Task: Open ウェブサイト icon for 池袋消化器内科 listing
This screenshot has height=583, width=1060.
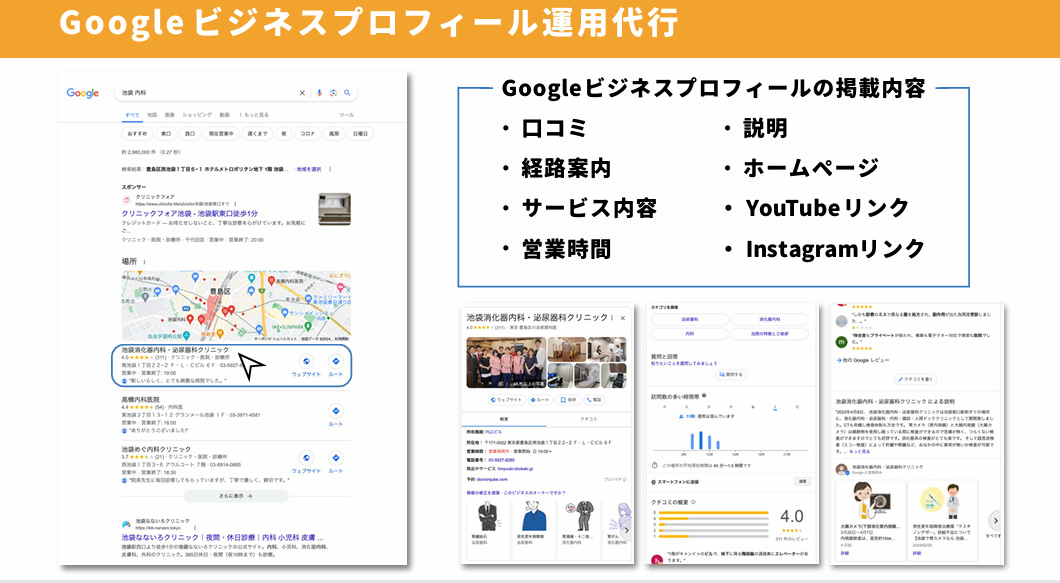Action: click(x=306, y=363)
